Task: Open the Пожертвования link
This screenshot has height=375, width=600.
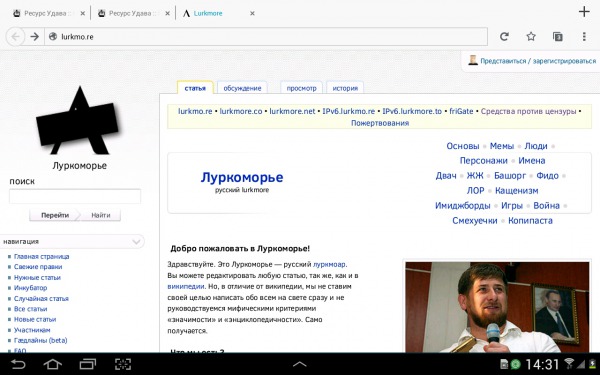Action: [380, 123]
